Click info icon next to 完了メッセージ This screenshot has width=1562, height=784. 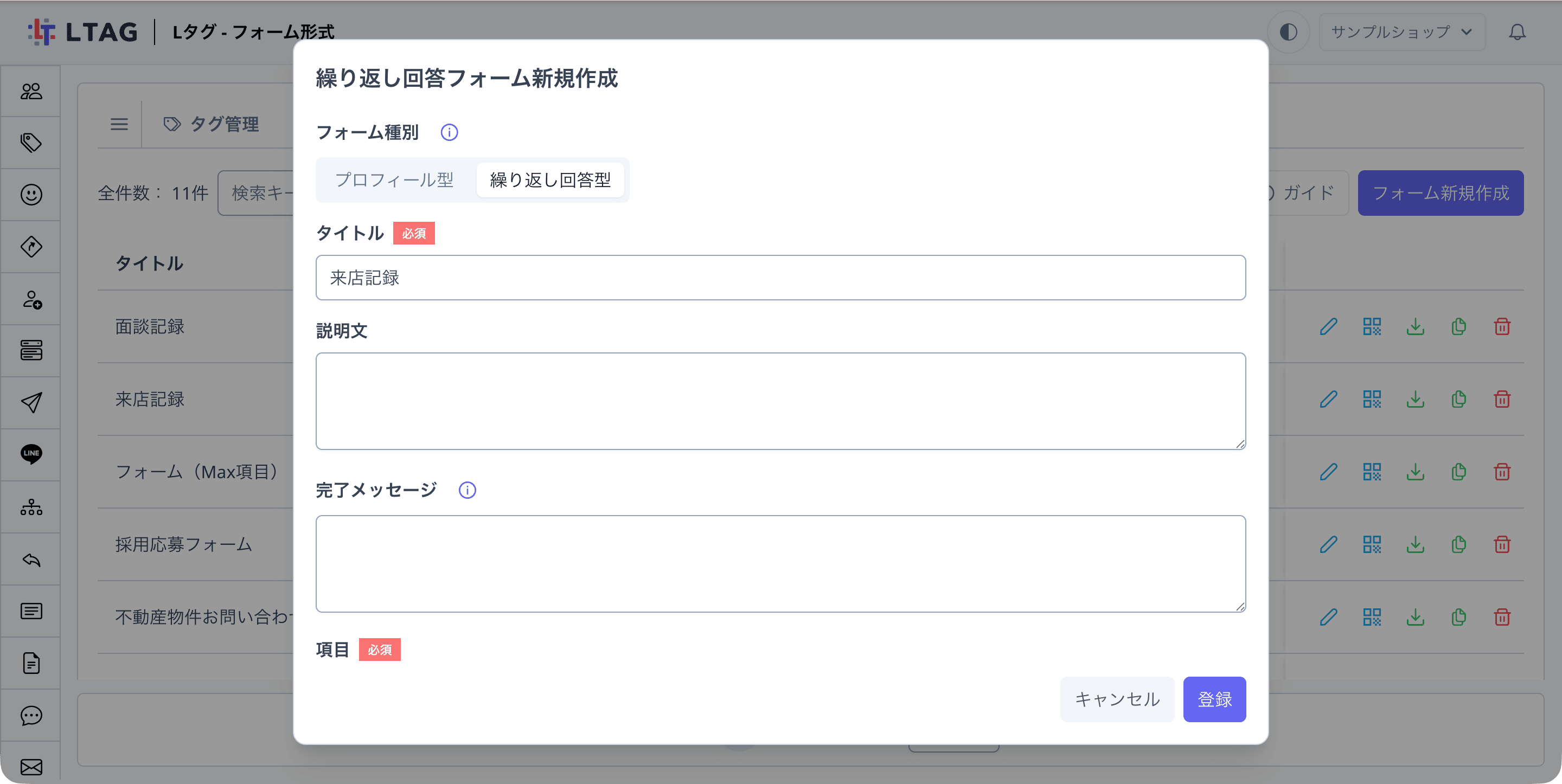(x=468, y=490)
